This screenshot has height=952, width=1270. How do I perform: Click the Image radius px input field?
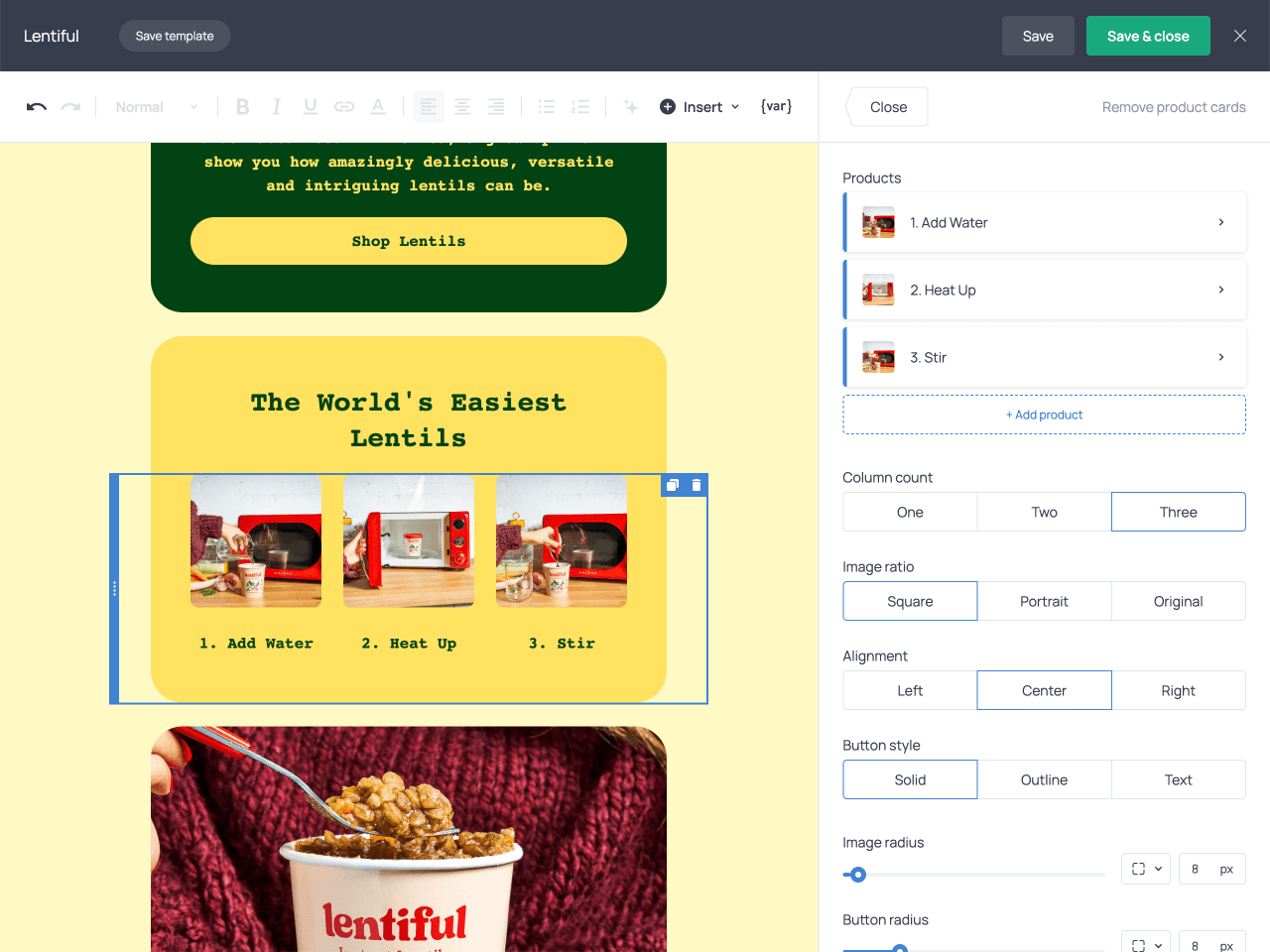pyautogui.click(x=1196, y=869)
